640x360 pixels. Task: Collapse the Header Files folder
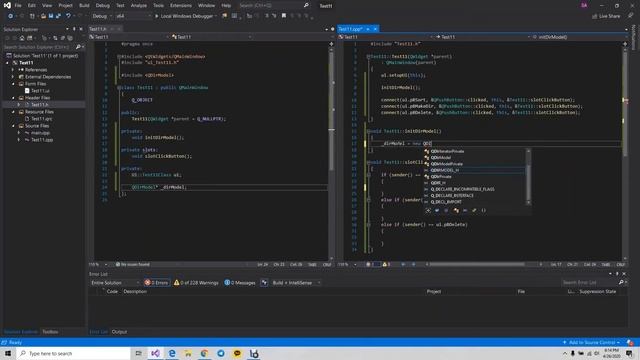pyautogui.click(x=13, y=98)
